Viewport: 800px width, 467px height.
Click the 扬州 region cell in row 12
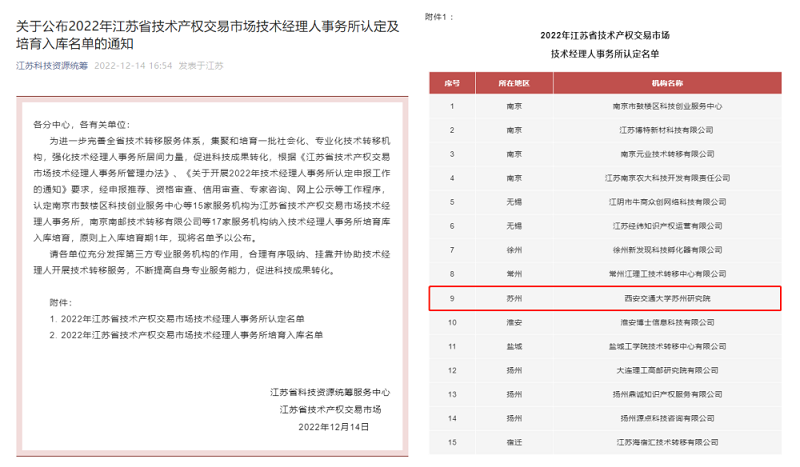point(514,371)
